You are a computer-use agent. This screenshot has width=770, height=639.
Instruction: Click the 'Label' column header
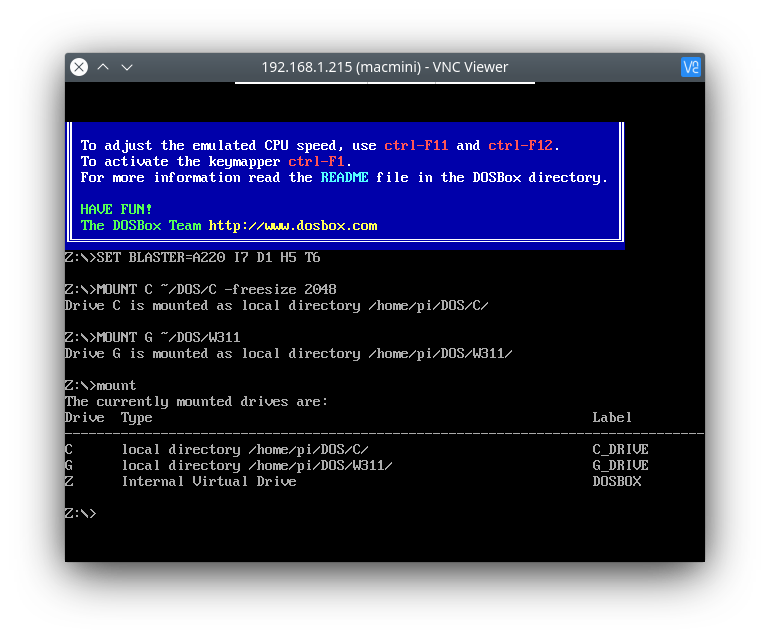pos(612,418)
